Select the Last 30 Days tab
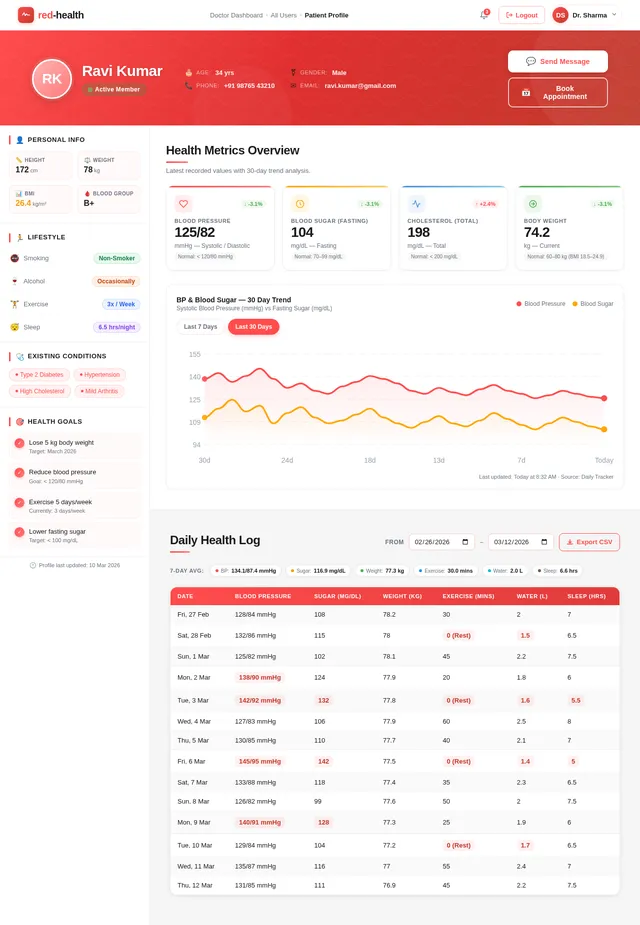Viewport: 640px width, 925px height. pyautogui.click(x=253, y=327)
